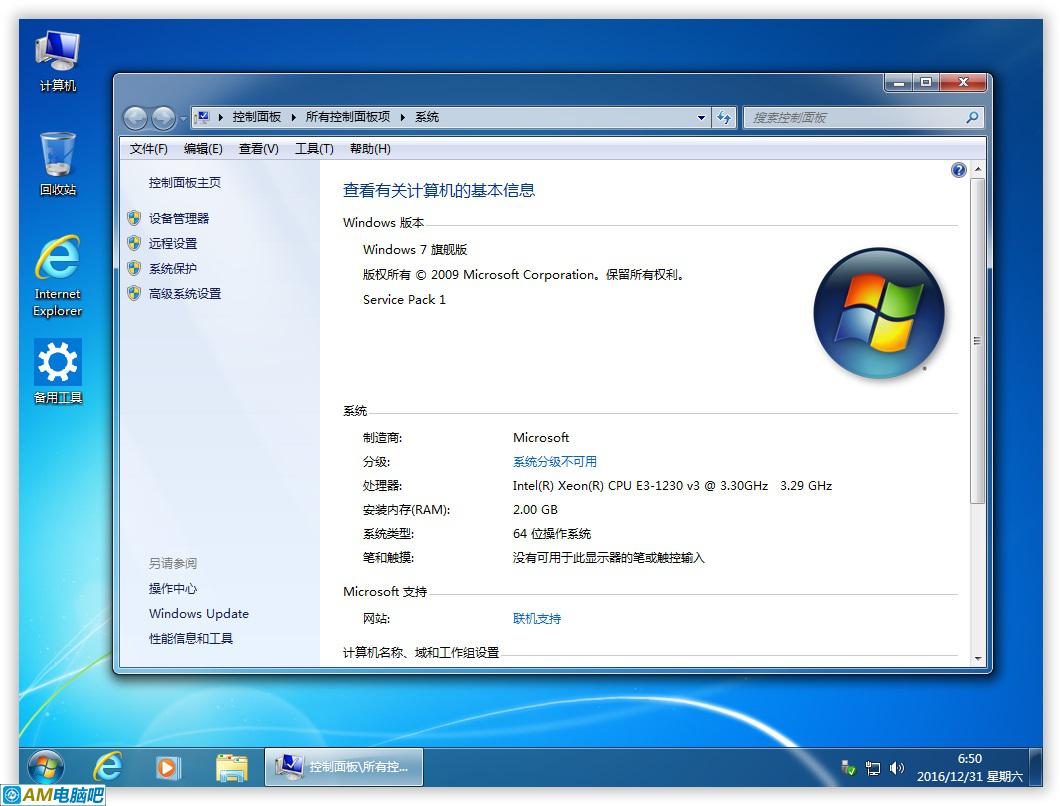
Task: Select the Internet Explorer desktop shortcut
Action: 58,276
